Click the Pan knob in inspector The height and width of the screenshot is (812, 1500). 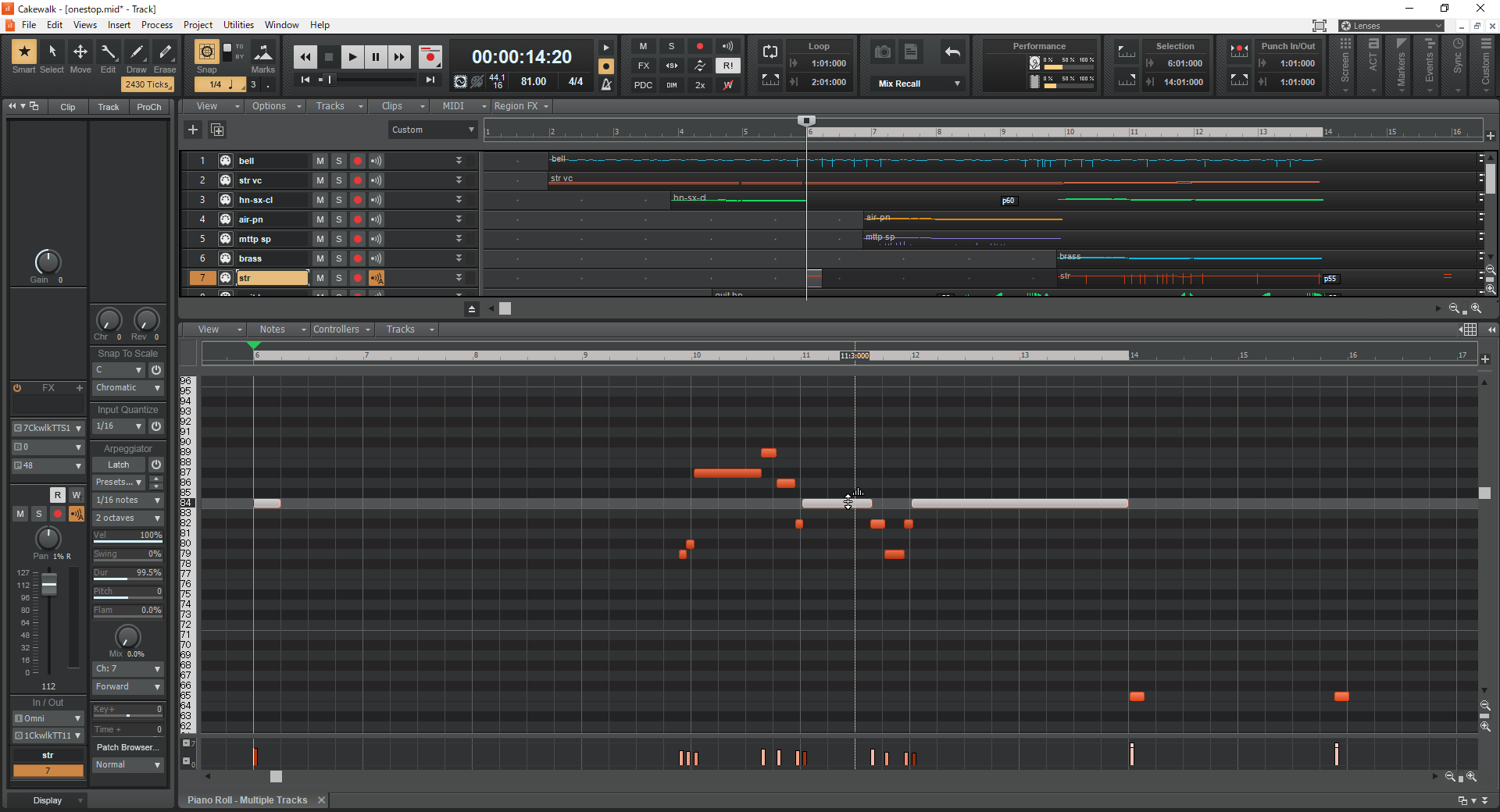48,539
